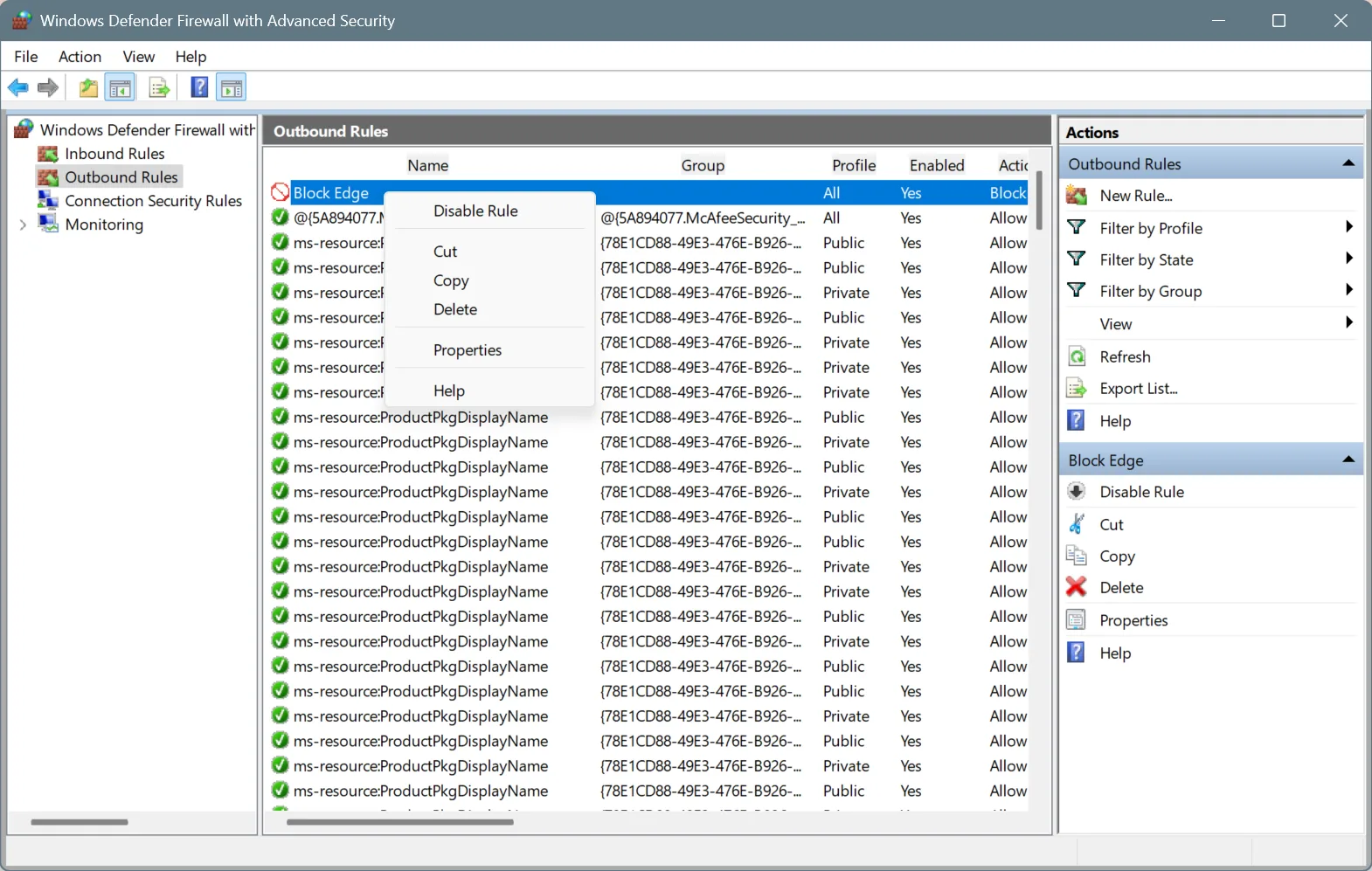Click the Cut scissors icon in Actions pane
The height and width of the screenshot is (871, 1372).
[1077, 524]
